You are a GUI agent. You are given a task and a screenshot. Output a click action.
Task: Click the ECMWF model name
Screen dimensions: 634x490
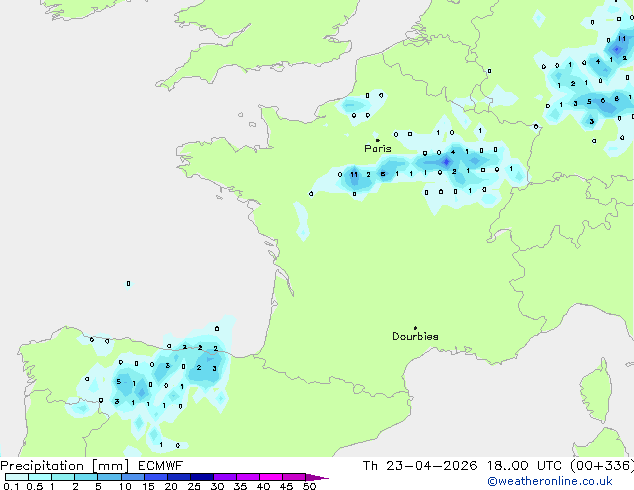(x=161, y=466)
